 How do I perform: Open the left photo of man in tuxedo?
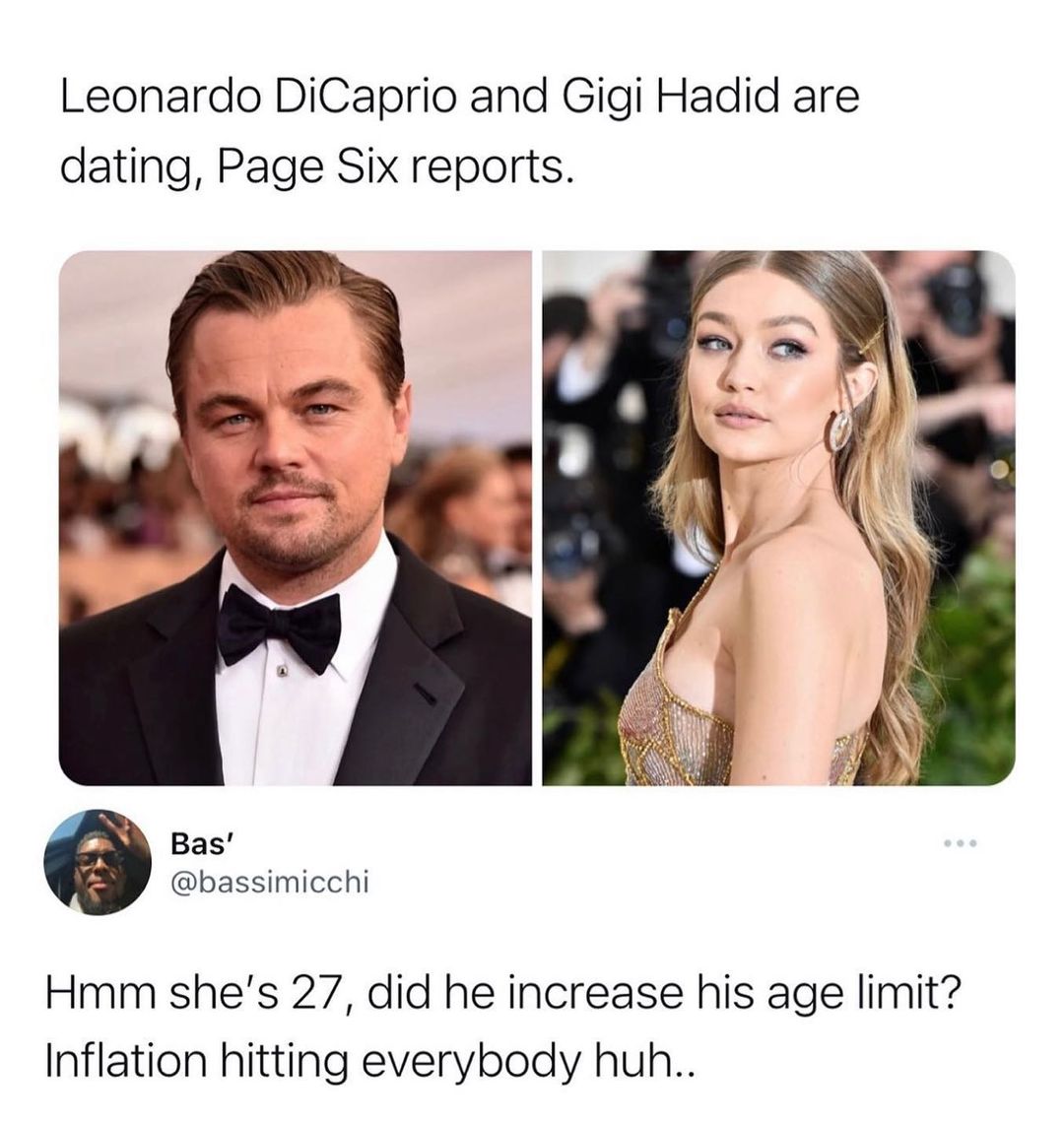coord(296,517)
